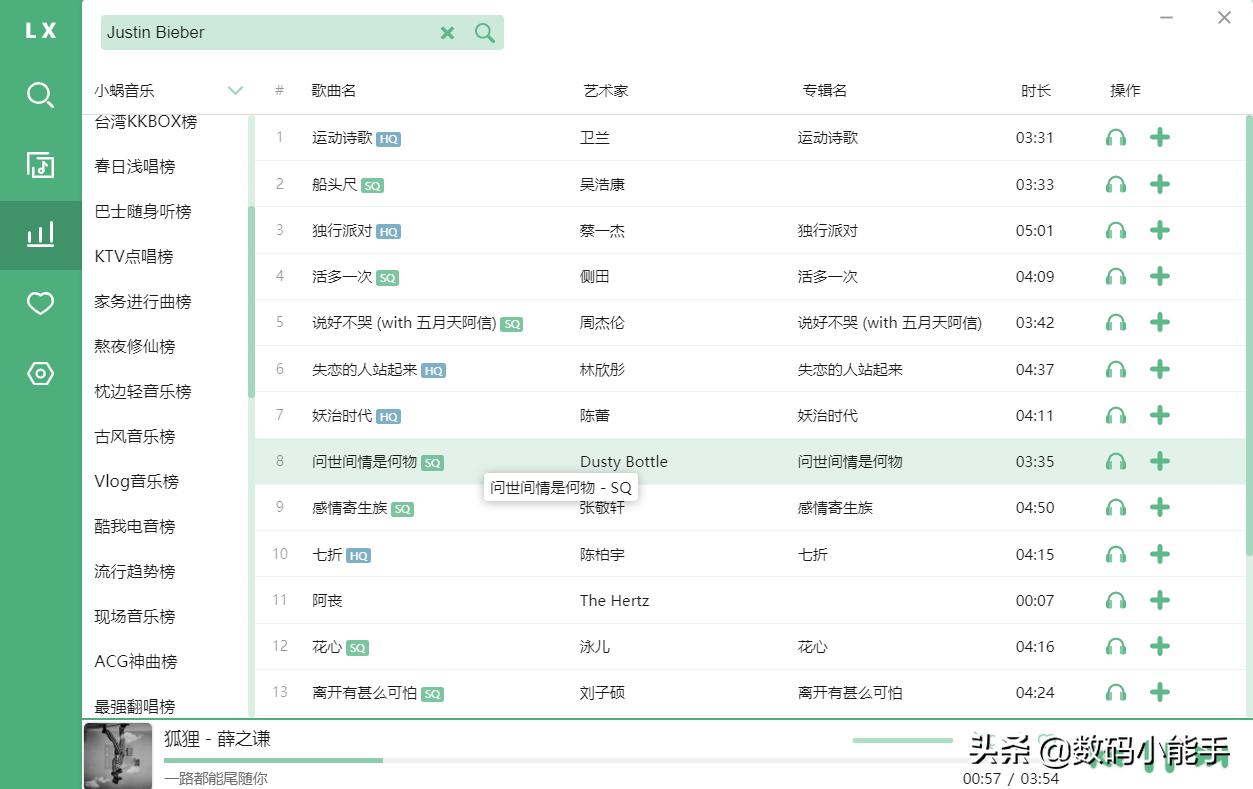
Task: Open Settings via the gear icon
Action: pos(40,373)
